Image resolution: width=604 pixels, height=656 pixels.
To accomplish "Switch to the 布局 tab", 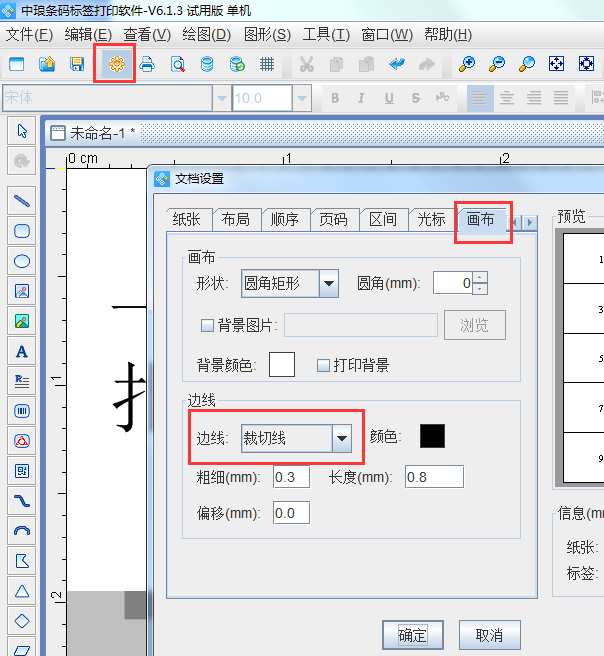I will (236, 219).
